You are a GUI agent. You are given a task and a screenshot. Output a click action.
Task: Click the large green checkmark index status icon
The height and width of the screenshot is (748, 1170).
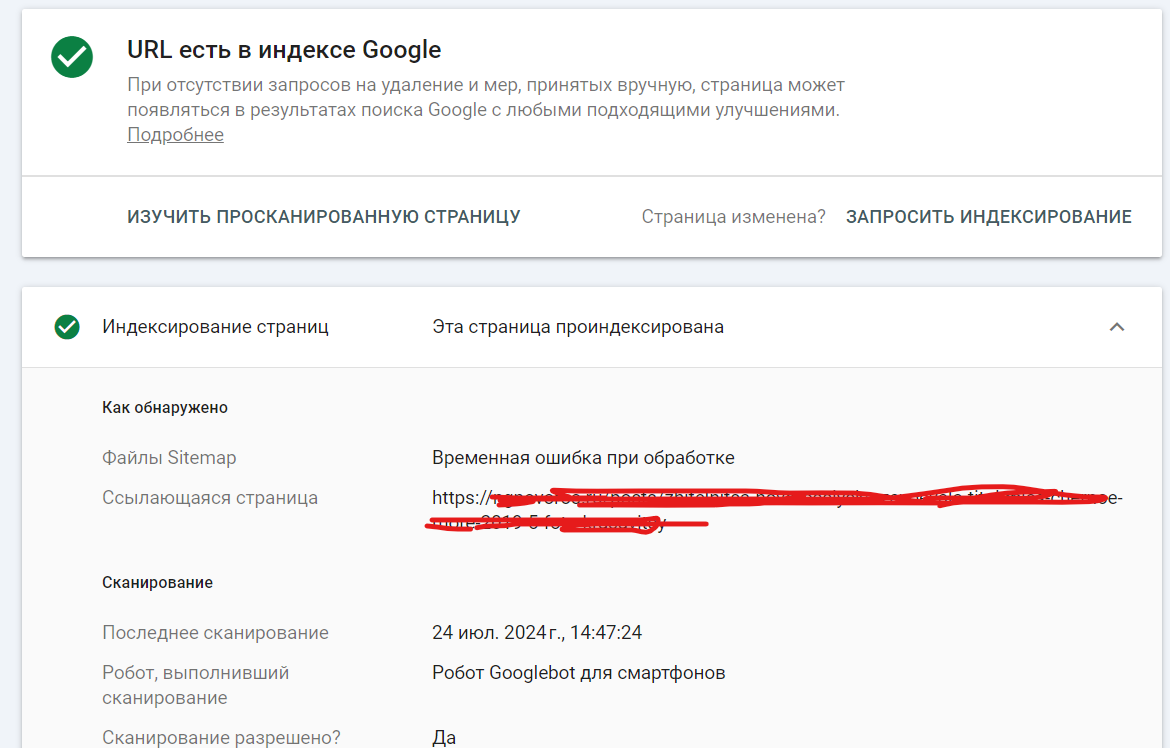click(72, 58)
